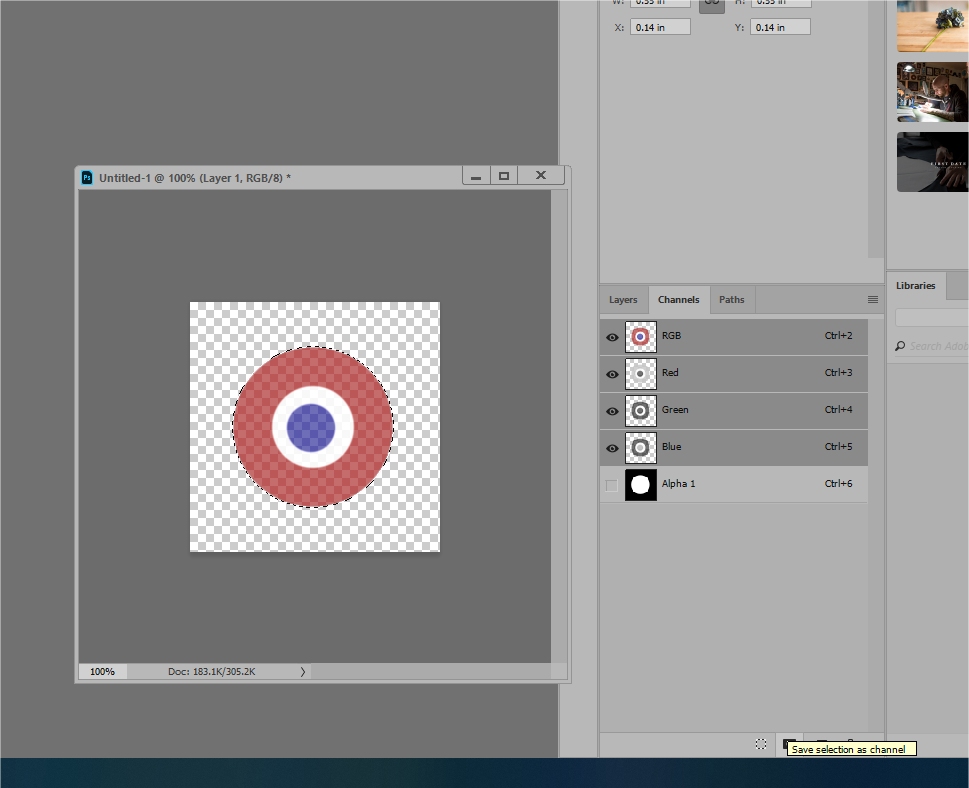Select the Alpha 1 channel row
The height and width of the screenshot is (788, 969).
point(734,485)
